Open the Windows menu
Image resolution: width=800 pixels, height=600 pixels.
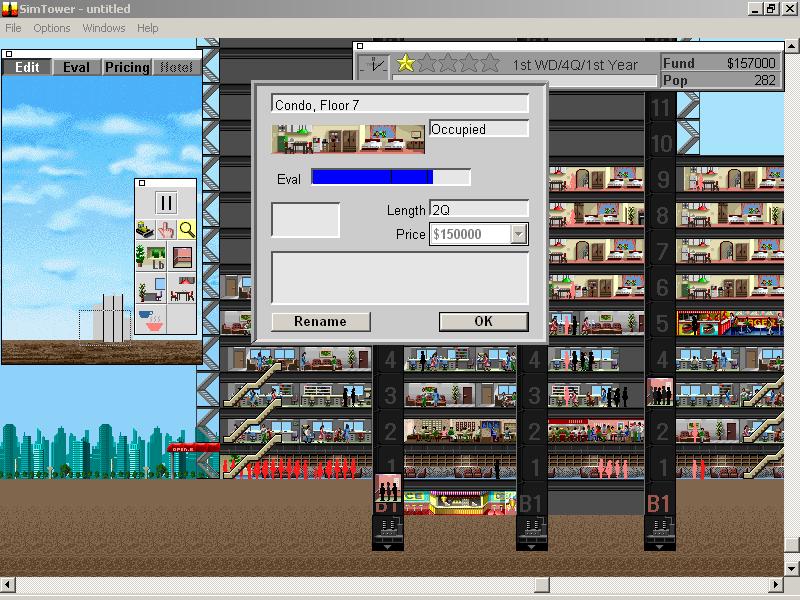[x=104, y=28]
